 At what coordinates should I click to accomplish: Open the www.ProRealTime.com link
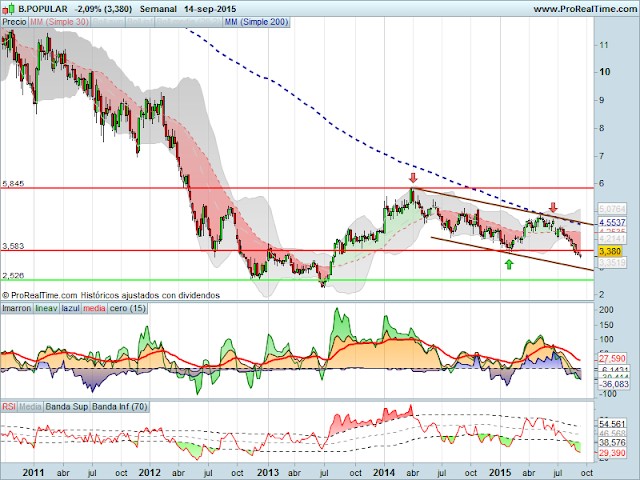[585, 9]
